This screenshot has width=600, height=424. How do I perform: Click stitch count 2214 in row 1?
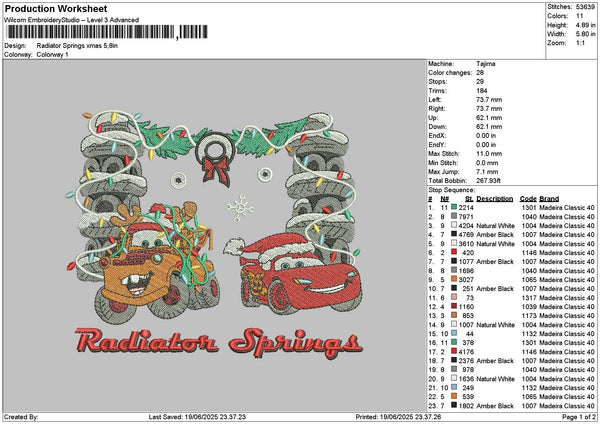click(x=466, y=208)
